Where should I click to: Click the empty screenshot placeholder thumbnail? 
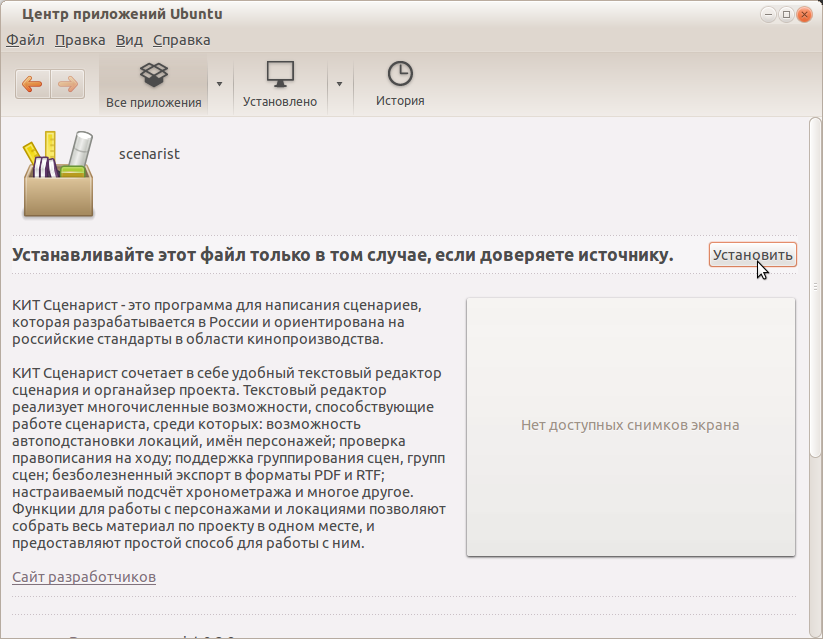click(x=630, y=426)
